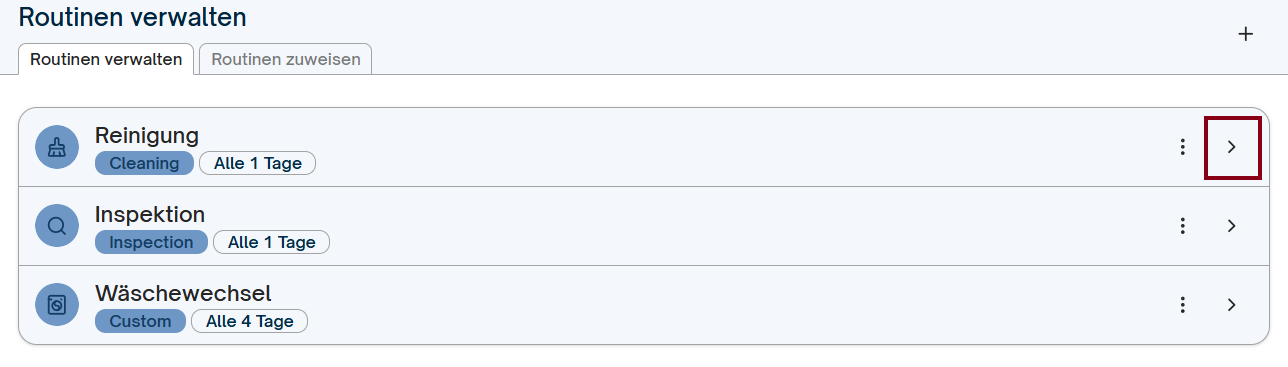This screenshot has height=367, width=1288.
Task: Click the Reinigung broom icon
Action: pyautogui.click(x=57, y=147)
